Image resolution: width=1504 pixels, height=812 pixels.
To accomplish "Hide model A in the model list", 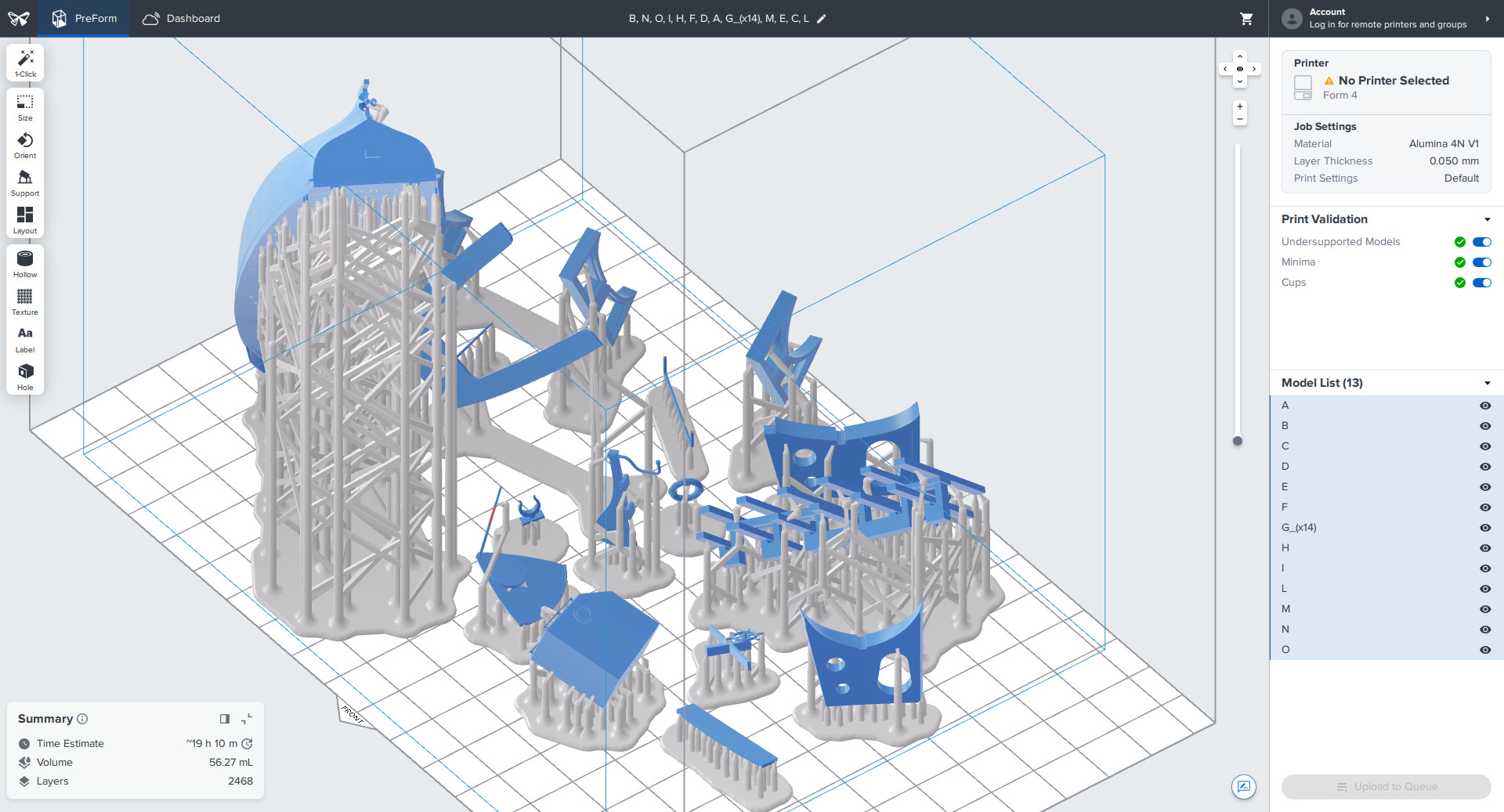I will pos(1485,406).
